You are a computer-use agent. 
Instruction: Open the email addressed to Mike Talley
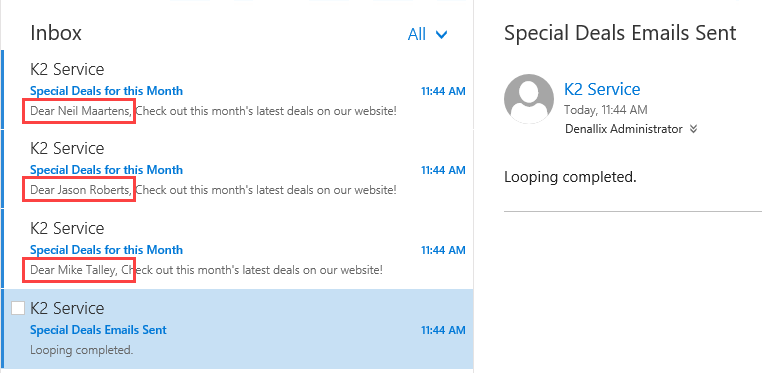coord(237,249)
